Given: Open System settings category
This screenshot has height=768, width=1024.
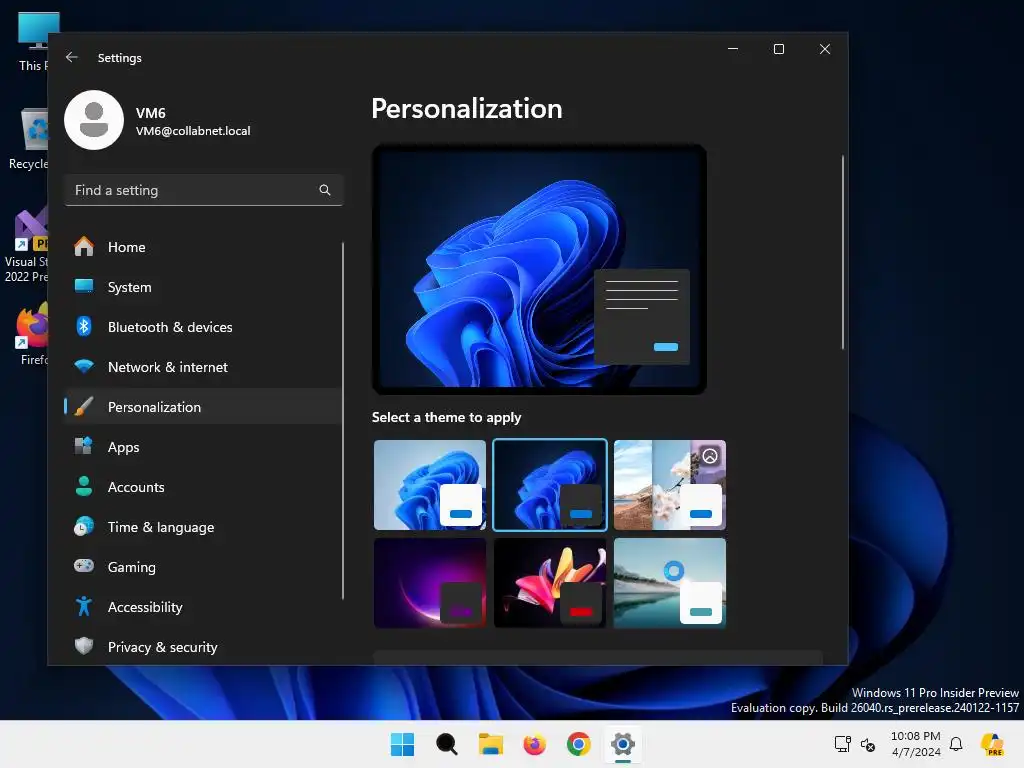Looking at the screenshot, I should [x=203, y=287].
